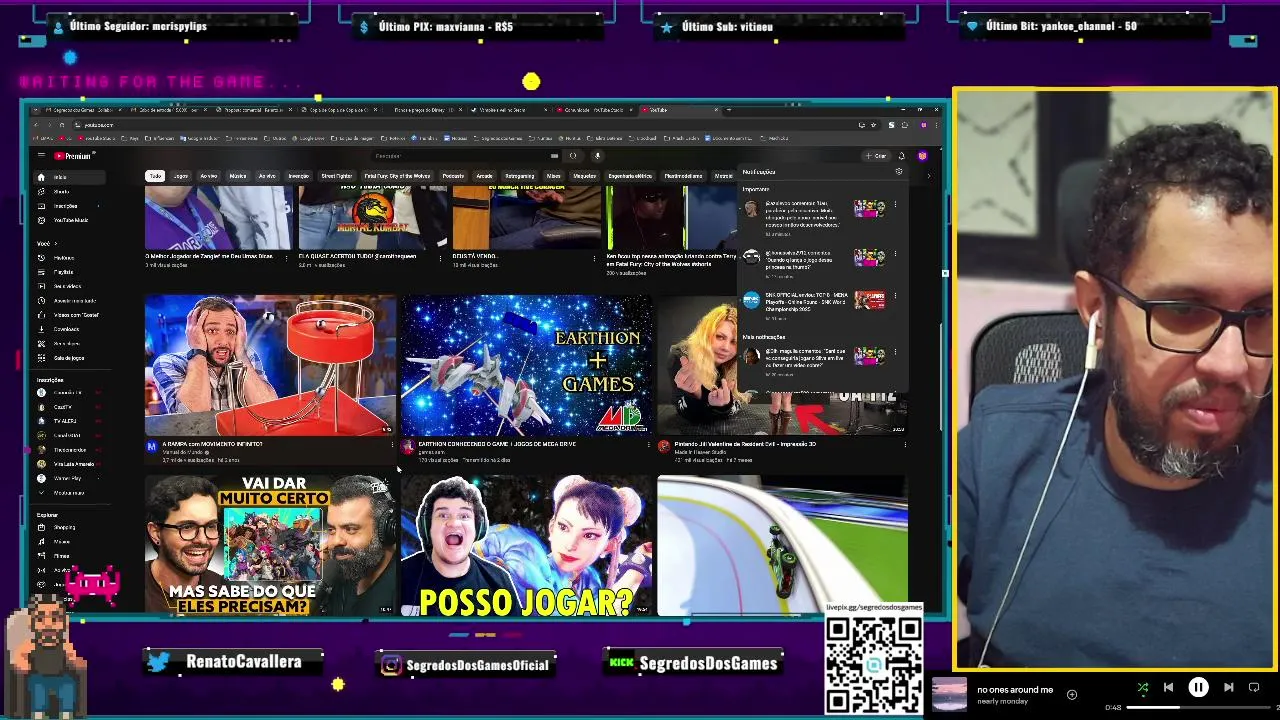The image size is (1280, 720).
Task: Select the Jogos filter chip
Action: pos(181,176)
